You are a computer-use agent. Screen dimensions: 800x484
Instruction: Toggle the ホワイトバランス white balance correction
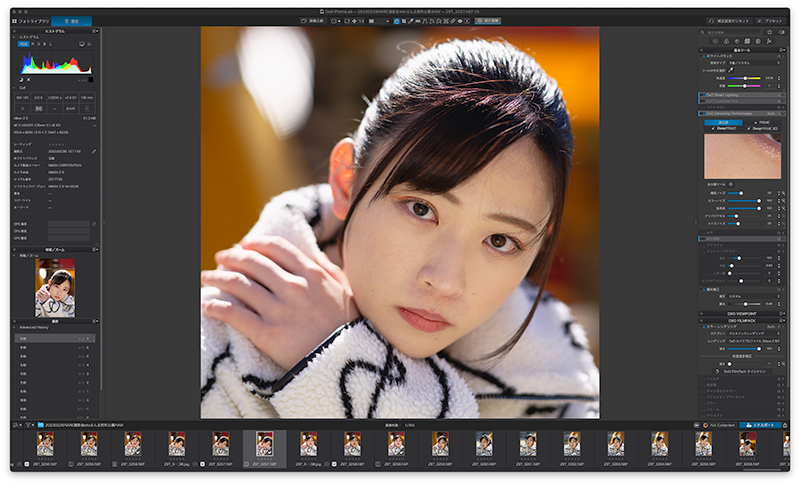point(704,56)
